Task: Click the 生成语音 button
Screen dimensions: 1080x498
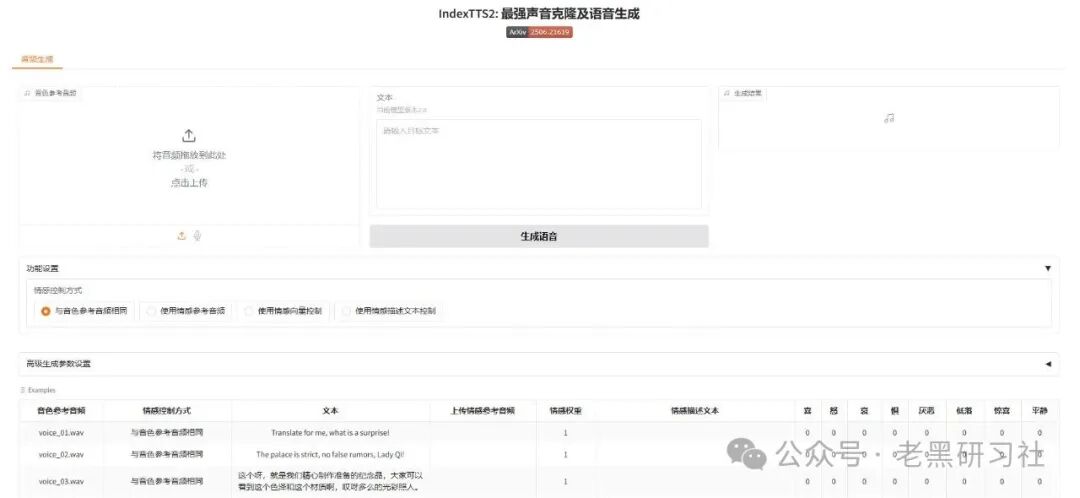Action: [539, 236]
